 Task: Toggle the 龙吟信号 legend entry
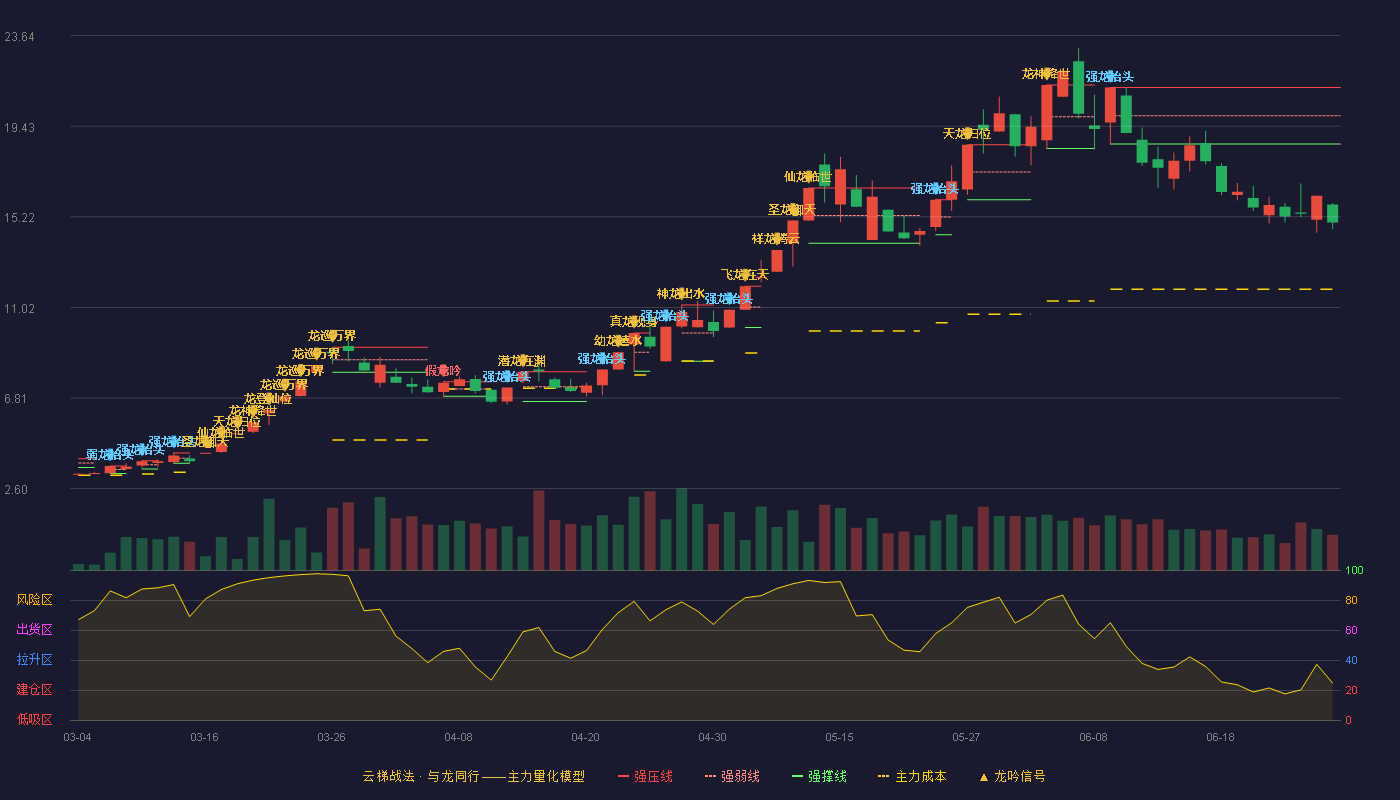tap(1012, 776)
